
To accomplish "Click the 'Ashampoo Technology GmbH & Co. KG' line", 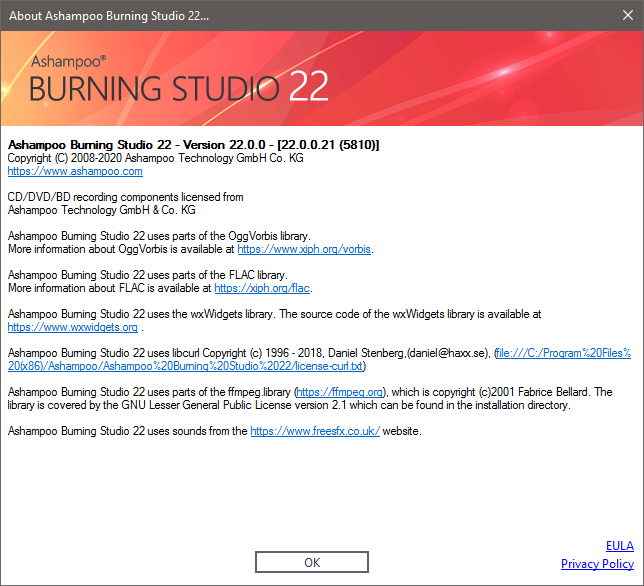I will coord(101,210).
